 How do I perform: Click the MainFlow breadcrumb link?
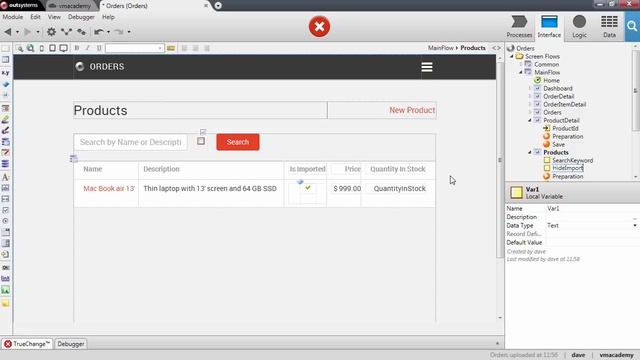tap(441, 48)
